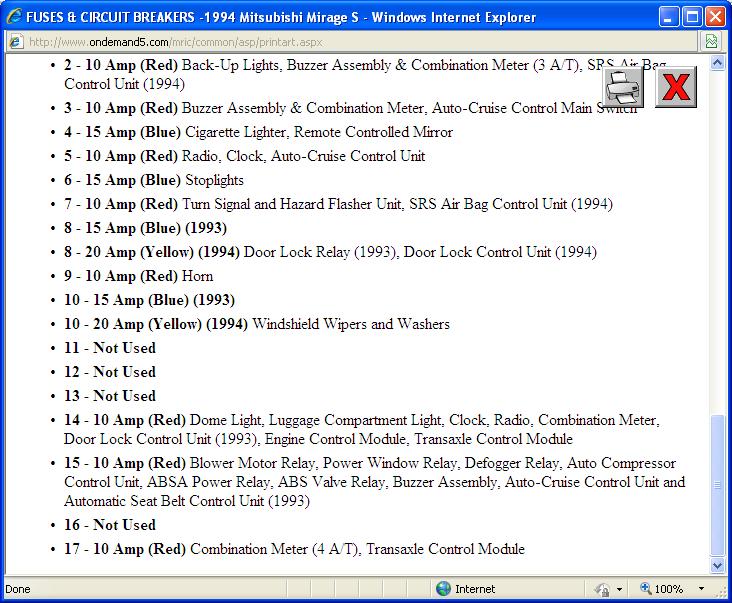Click the Internet Explorer title bar logo
This screenshot has height=603, width=732.
pyautogui.click(x=14, y=17)
